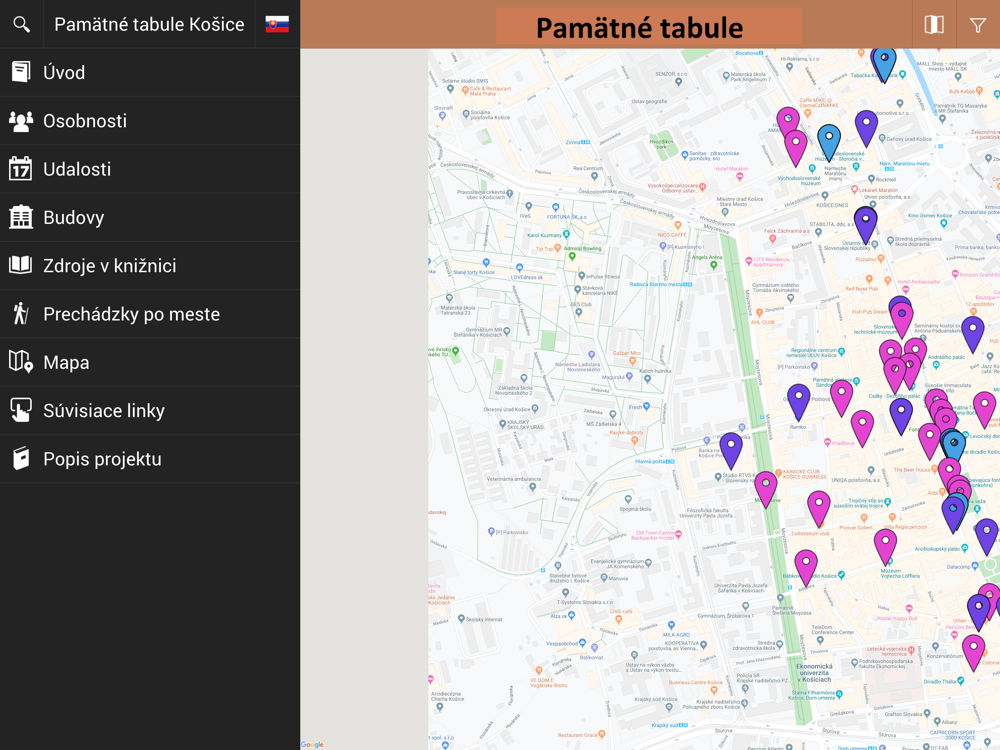Select purple marker near Studio RTVS
Image resolution: width=1000 pixels, height=750 pixels.
(x=731, y=449)
